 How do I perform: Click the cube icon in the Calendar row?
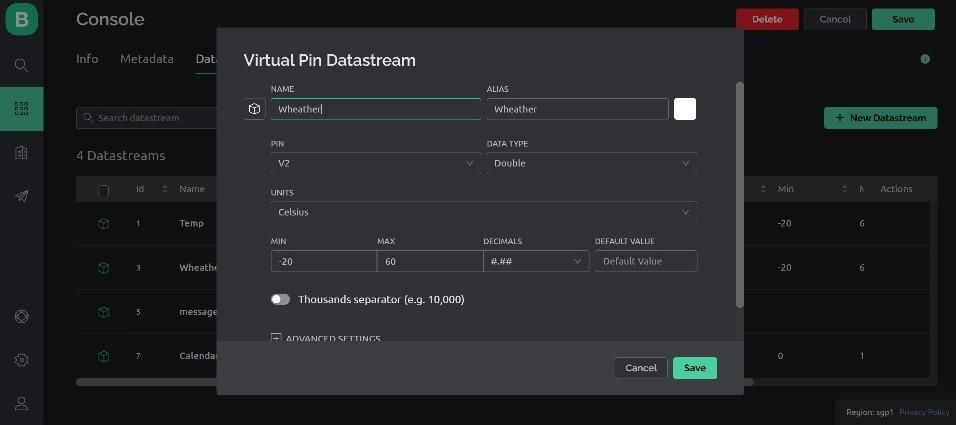[104, 356]
